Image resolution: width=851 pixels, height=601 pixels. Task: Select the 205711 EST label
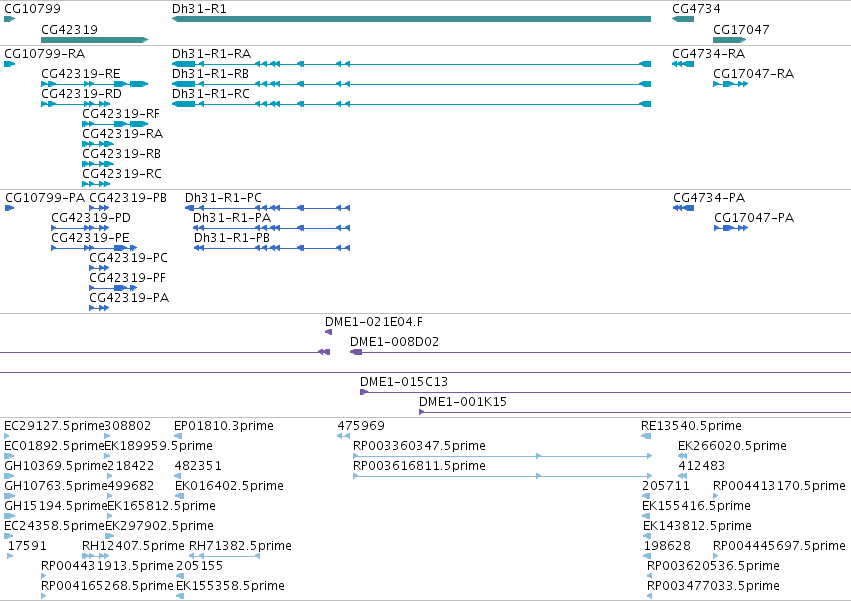point(666,486)
